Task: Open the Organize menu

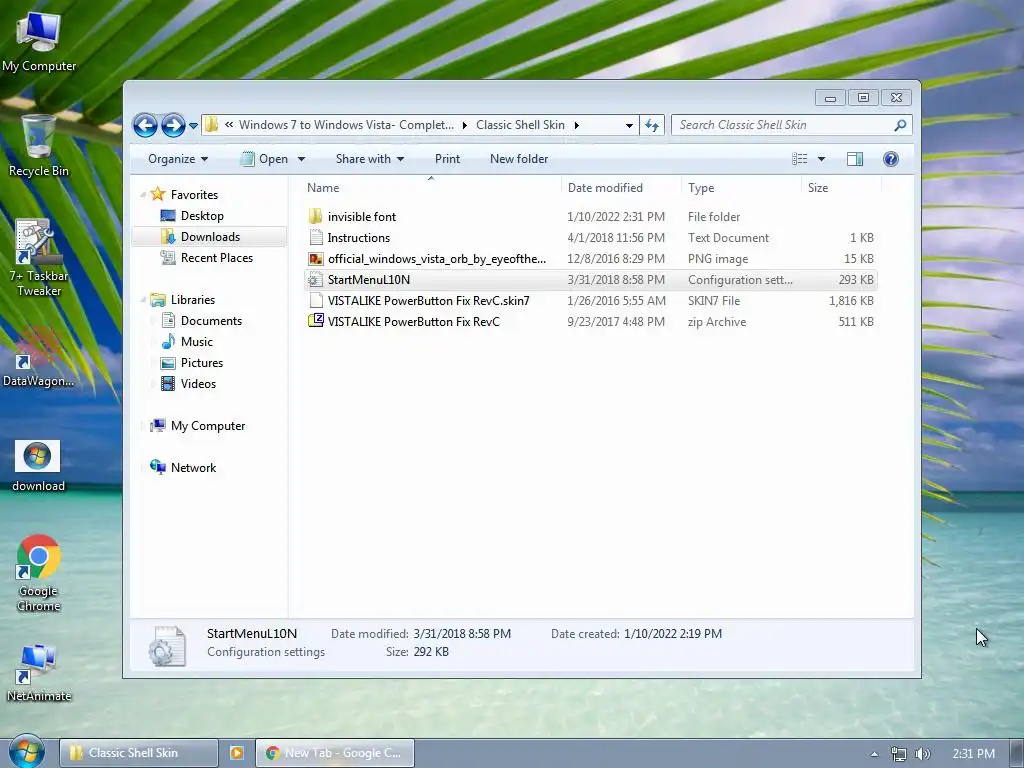Action: coord(178,159)
